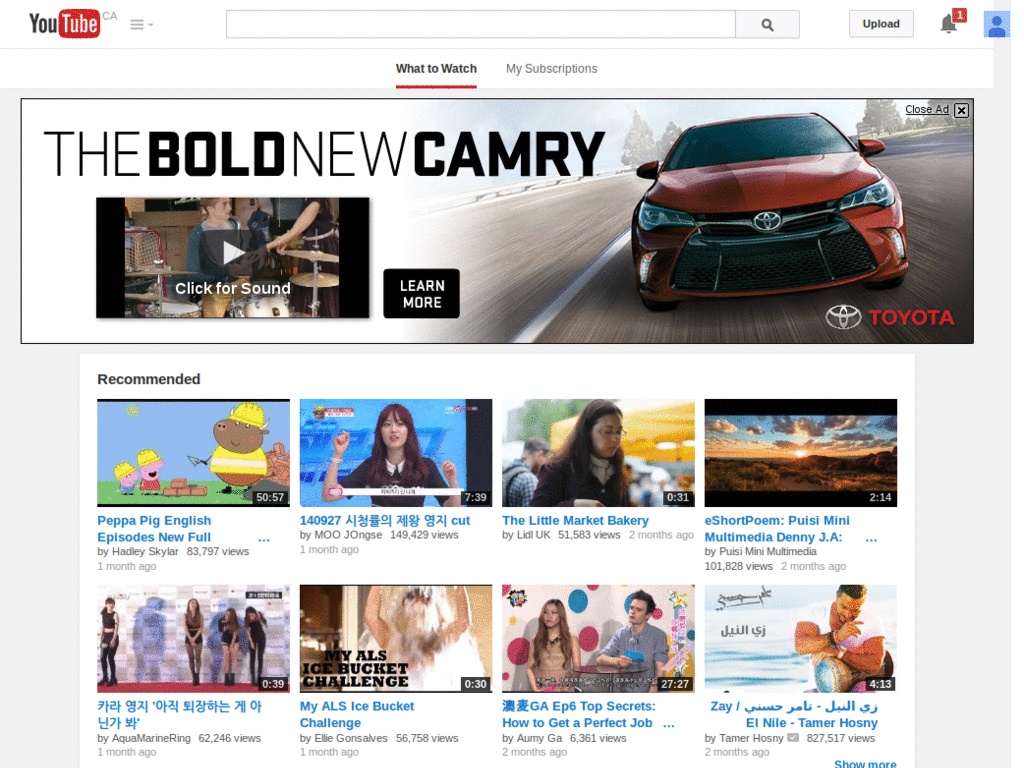
Task: Play the Click for Sound ad video
Action: click(x=232, y=258)
